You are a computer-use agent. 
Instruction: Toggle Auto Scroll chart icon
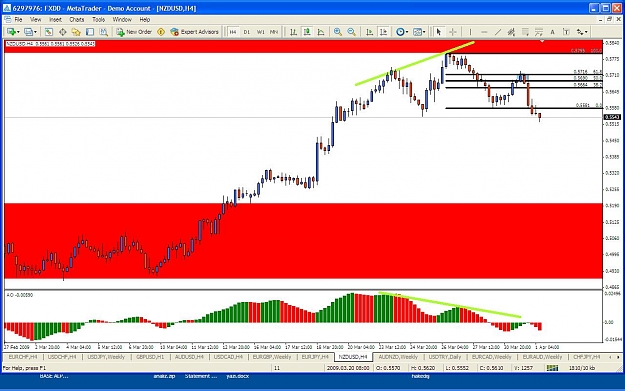369,32
